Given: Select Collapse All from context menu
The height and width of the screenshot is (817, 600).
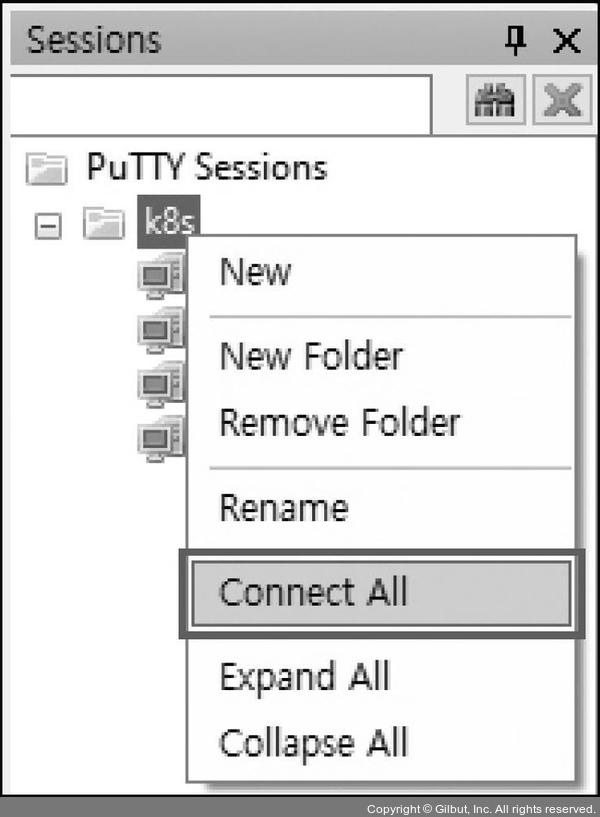Looking at the screenshot, I should pyautogui.click(x=314, y=743).
